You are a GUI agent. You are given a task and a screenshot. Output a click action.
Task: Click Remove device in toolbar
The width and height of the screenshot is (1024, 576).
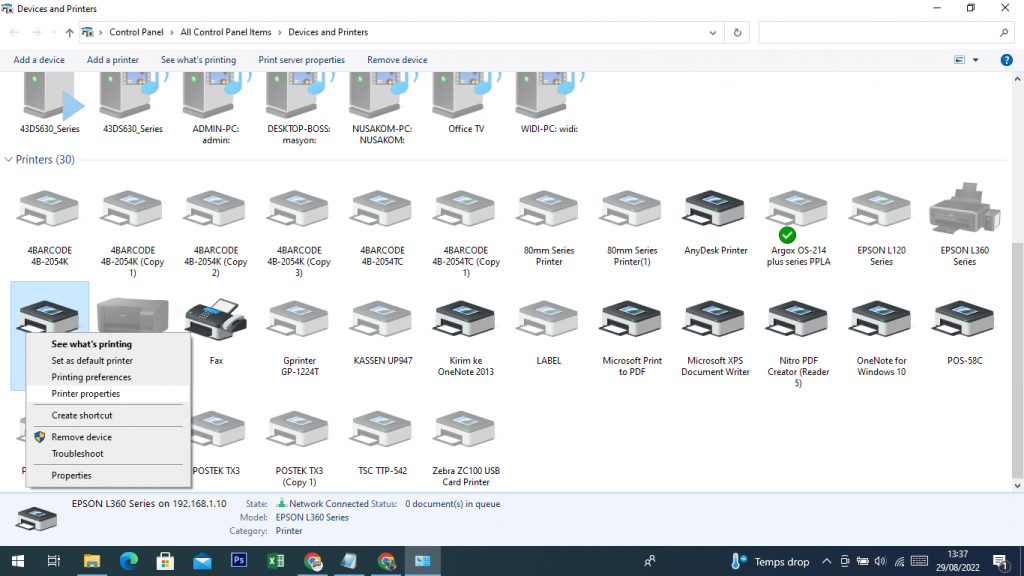397,59
